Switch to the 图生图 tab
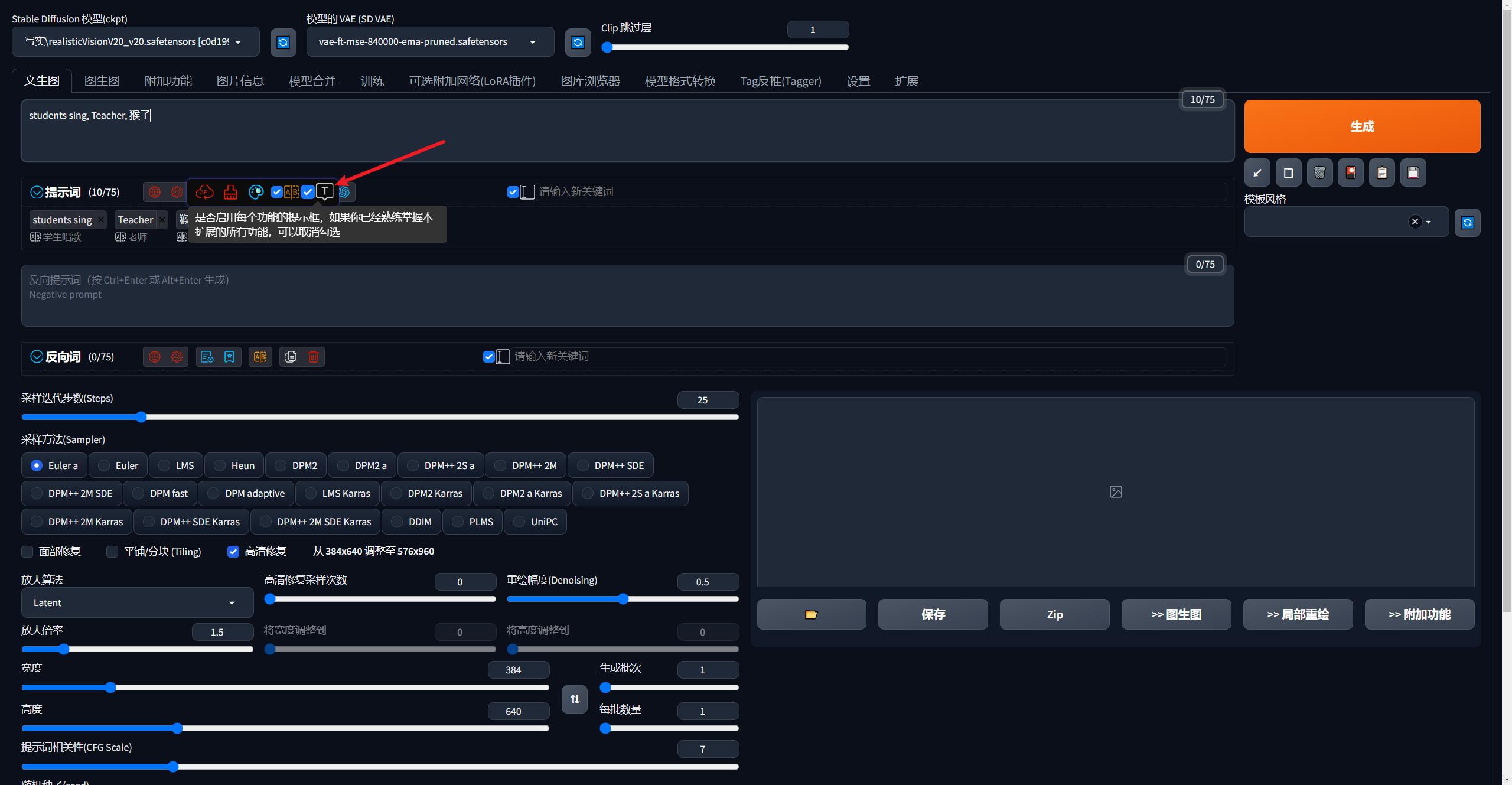1512x785 pixels. click(x=102, y=81)
